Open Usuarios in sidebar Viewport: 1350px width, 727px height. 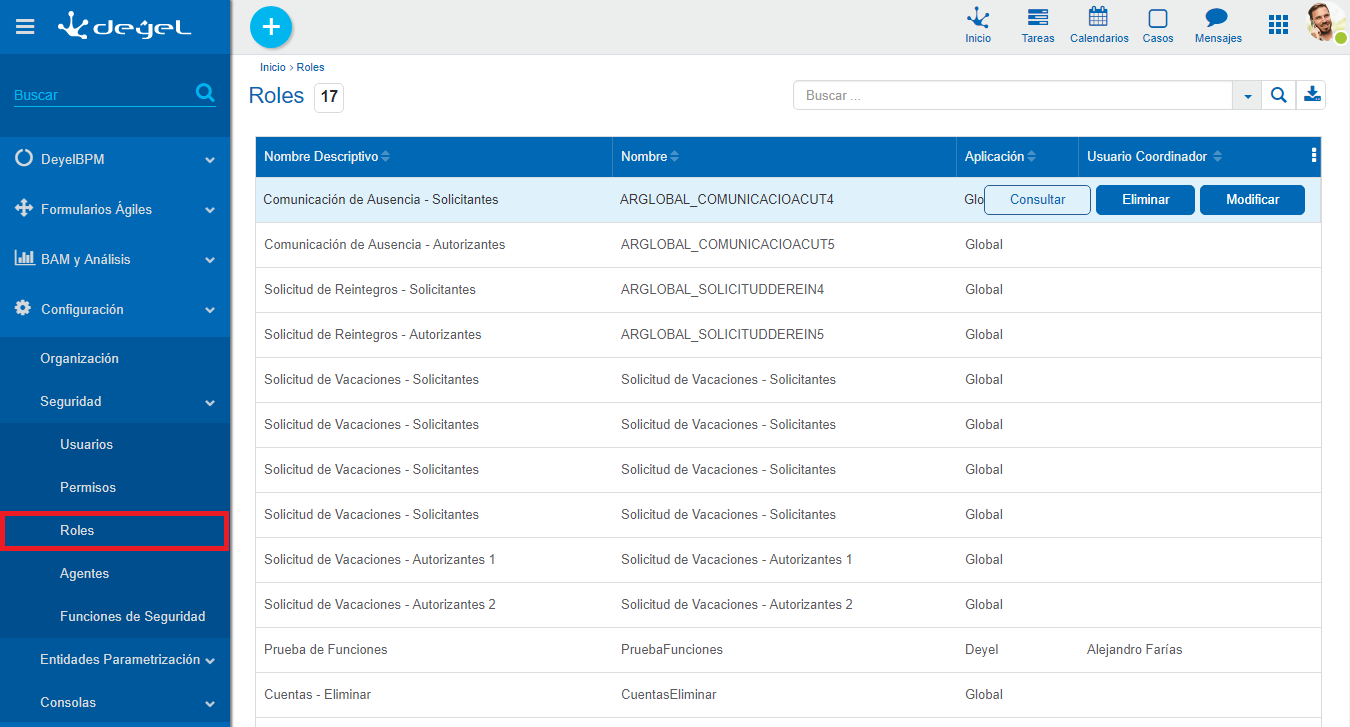86,444
